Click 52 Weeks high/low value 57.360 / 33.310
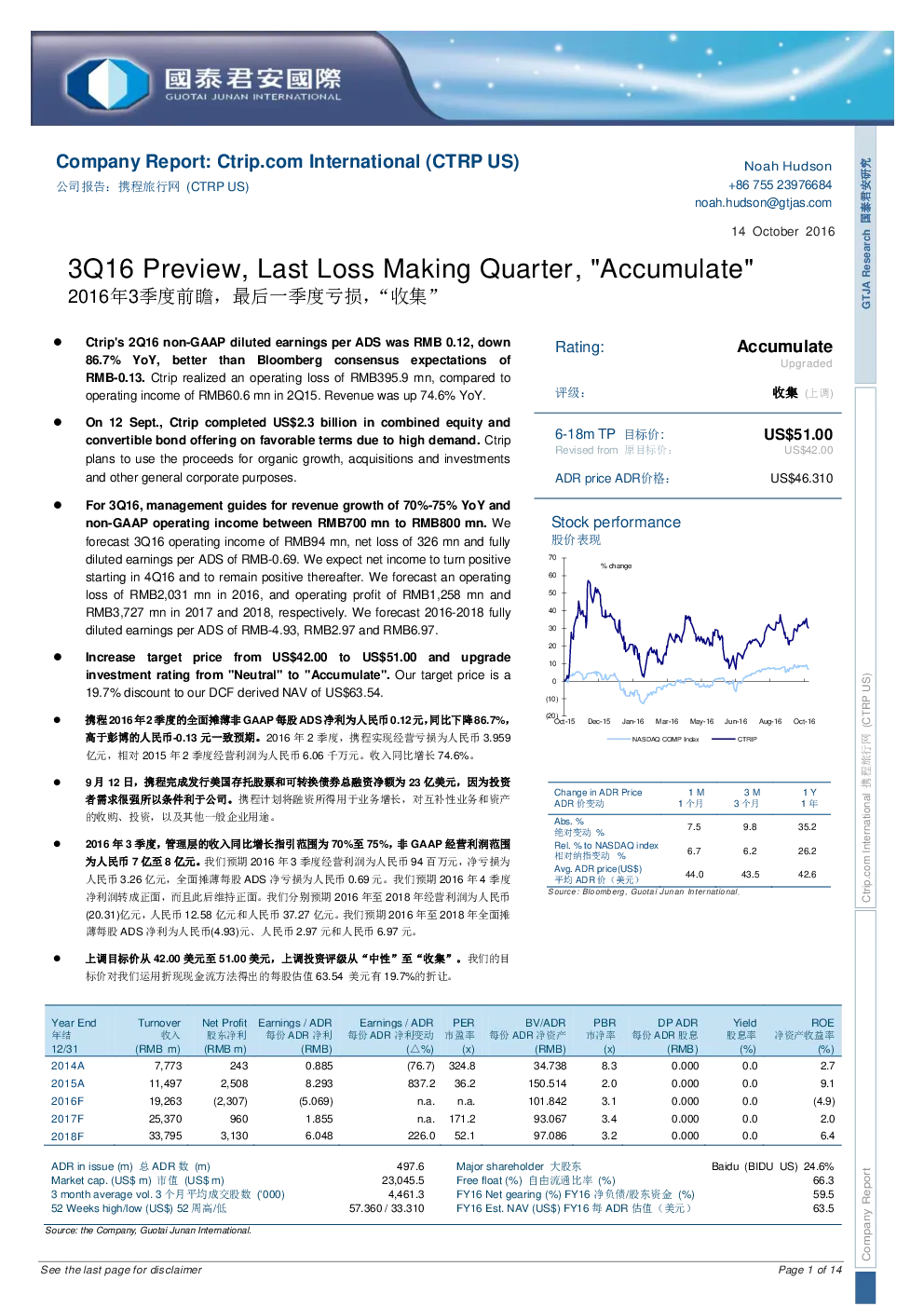The width and height of the screenshot is (924, 1307). pyautogui.click(x=387, y=1208)
